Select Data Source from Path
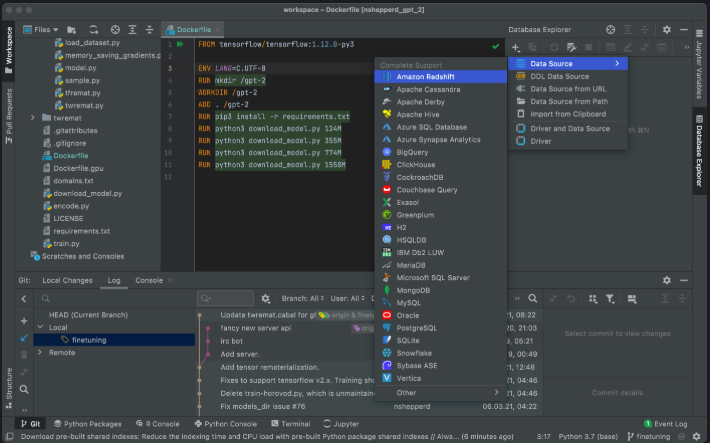Screen dimensions: 710x443 [x=568, y=101]
